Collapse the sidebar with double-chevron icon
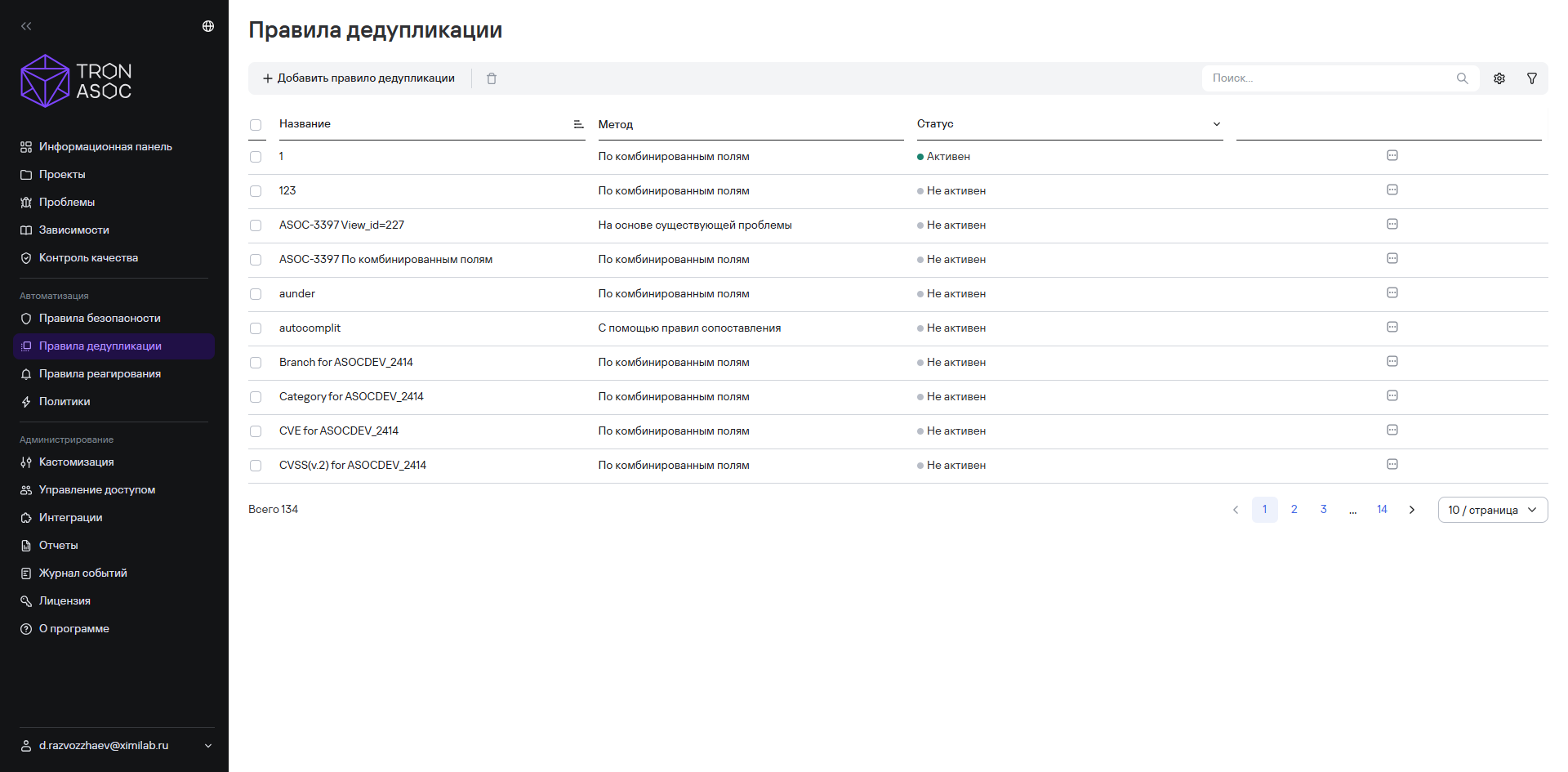 coord(26,26)
